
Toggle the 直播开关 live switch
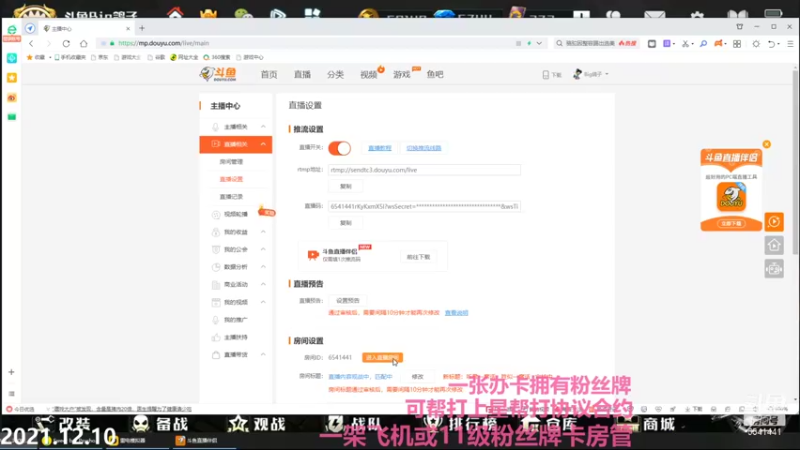pos(339,148)
